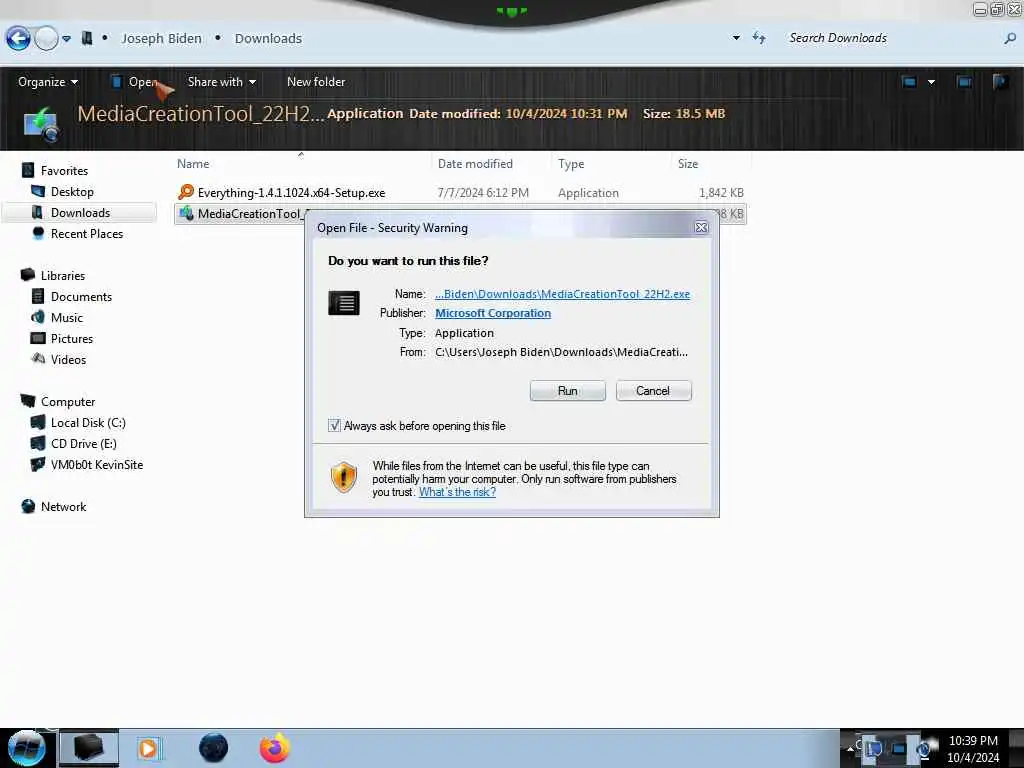Select Favorites in the navigation pane
The image size is (1024, 768).
click(x=64, y=170)
